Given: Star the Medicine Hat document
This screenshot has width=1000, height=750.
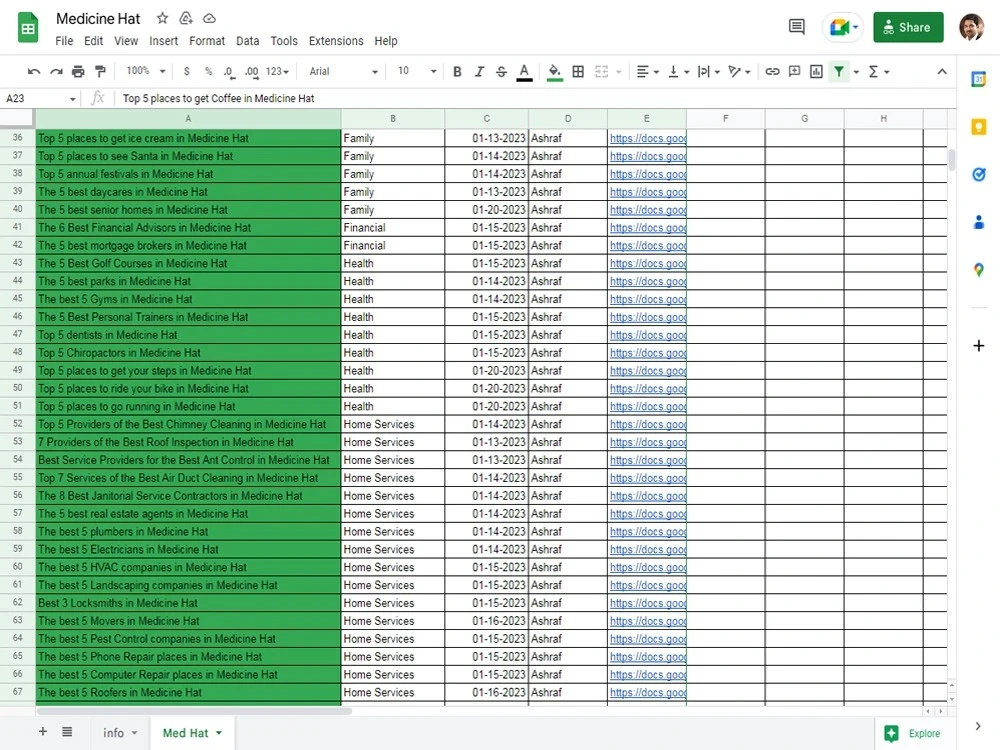Looking at the screenshot, I should tap(163, 18).
